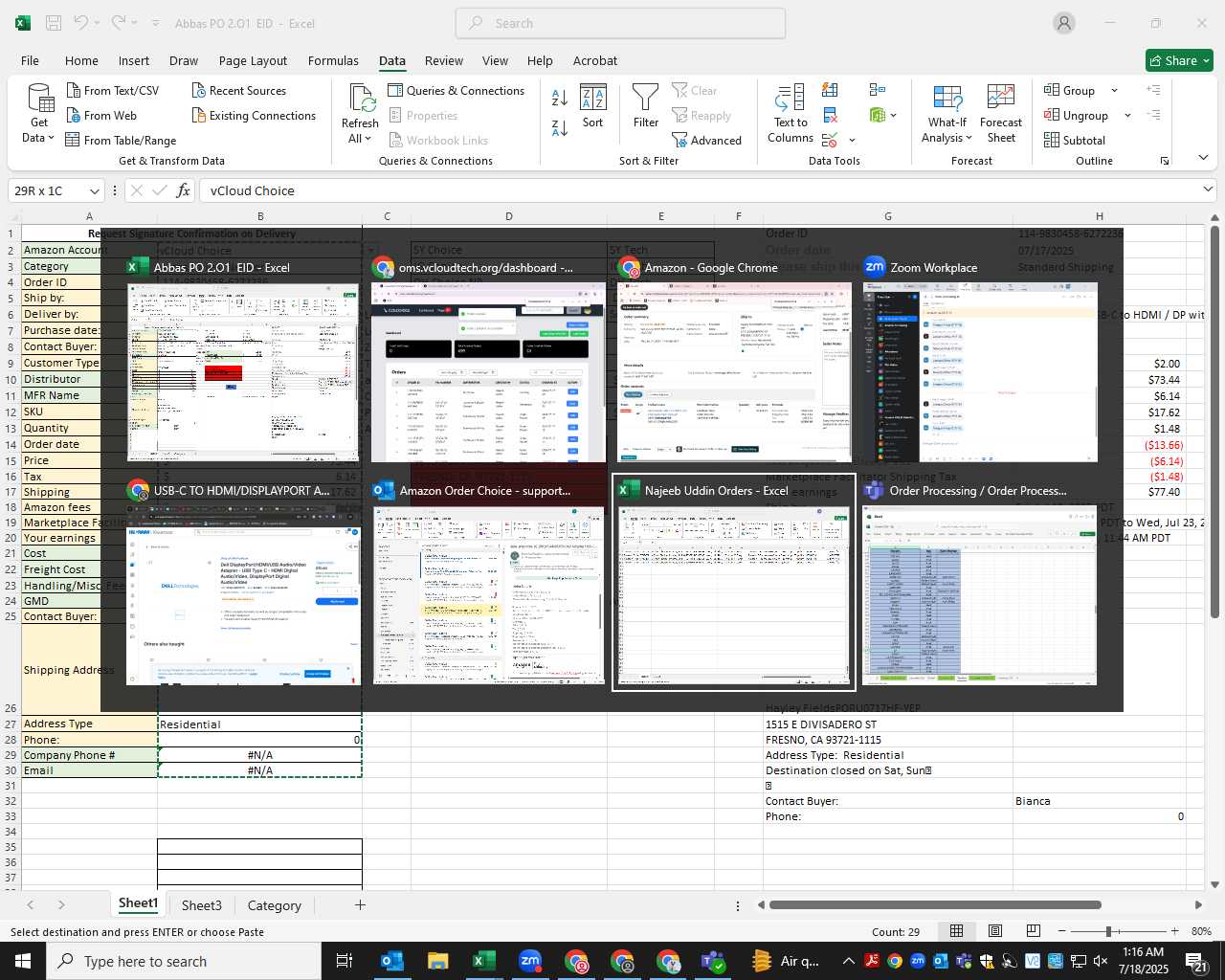Collapse the ribbon with chevron
This screenshot has height=980, width=1225.
(x=1203, y=158)
